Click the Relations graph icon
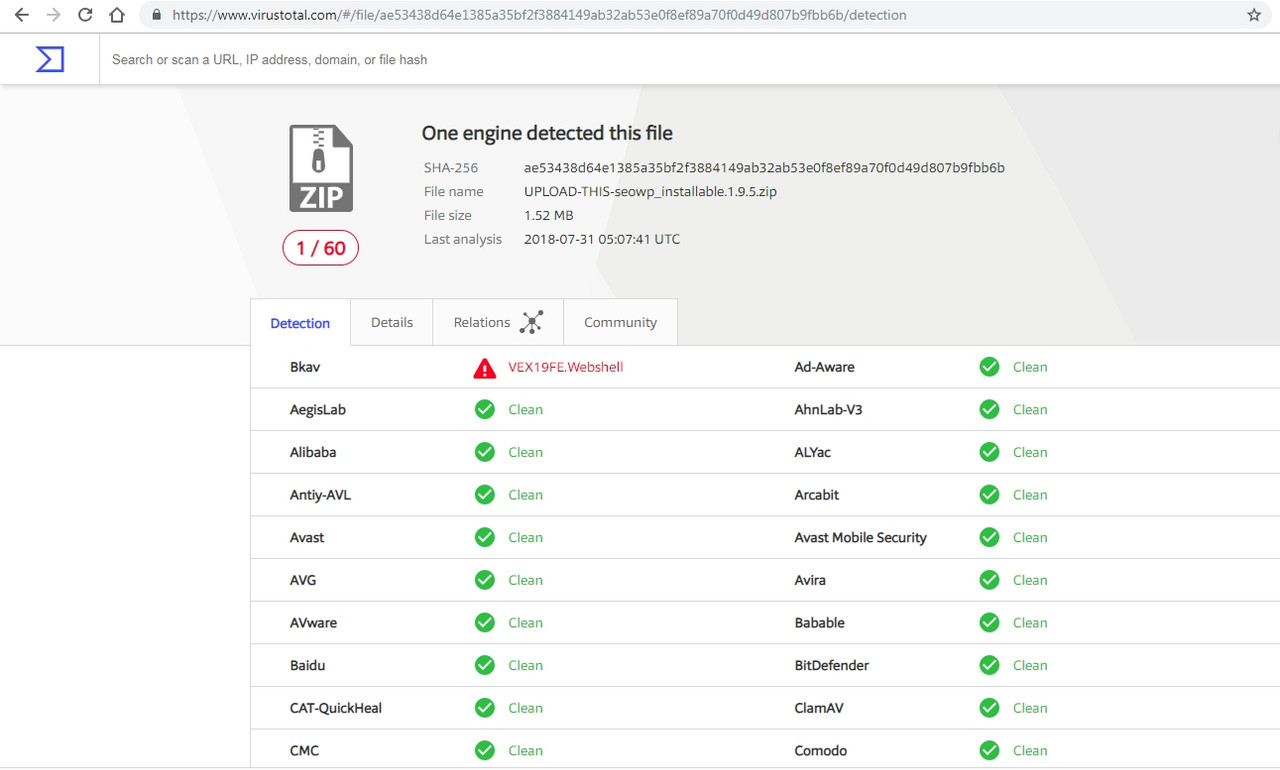Viewport: 1280px width, 770px height. pyautogui.click(x=531, y=322)
